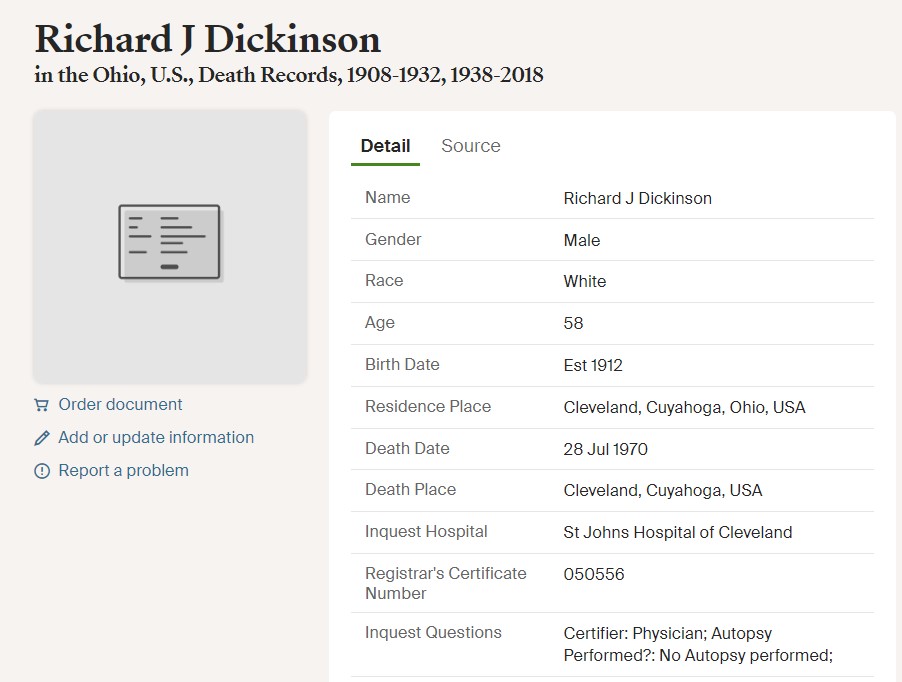
Task: Click certificate number 050556
Action: coord(594,574)
